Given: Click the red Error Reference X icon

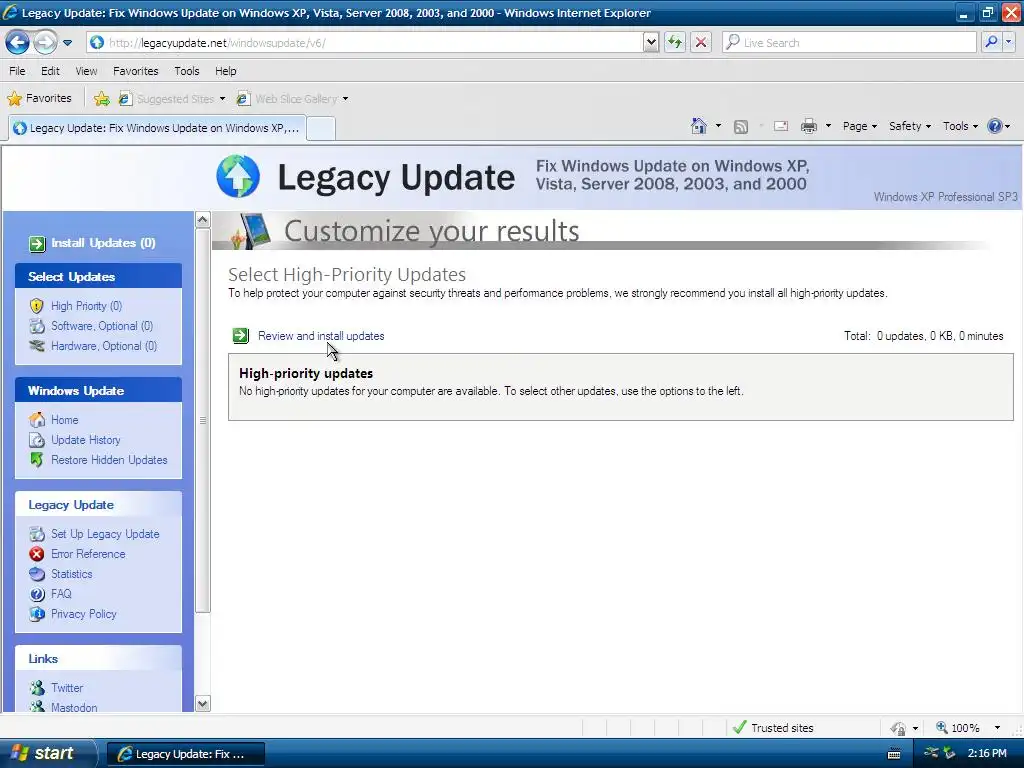Looking at the screenshot, I should pos(37,554).
